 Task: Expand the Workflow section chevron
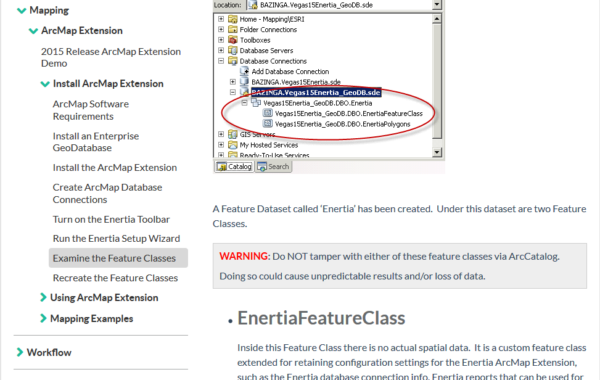(20, 352)
